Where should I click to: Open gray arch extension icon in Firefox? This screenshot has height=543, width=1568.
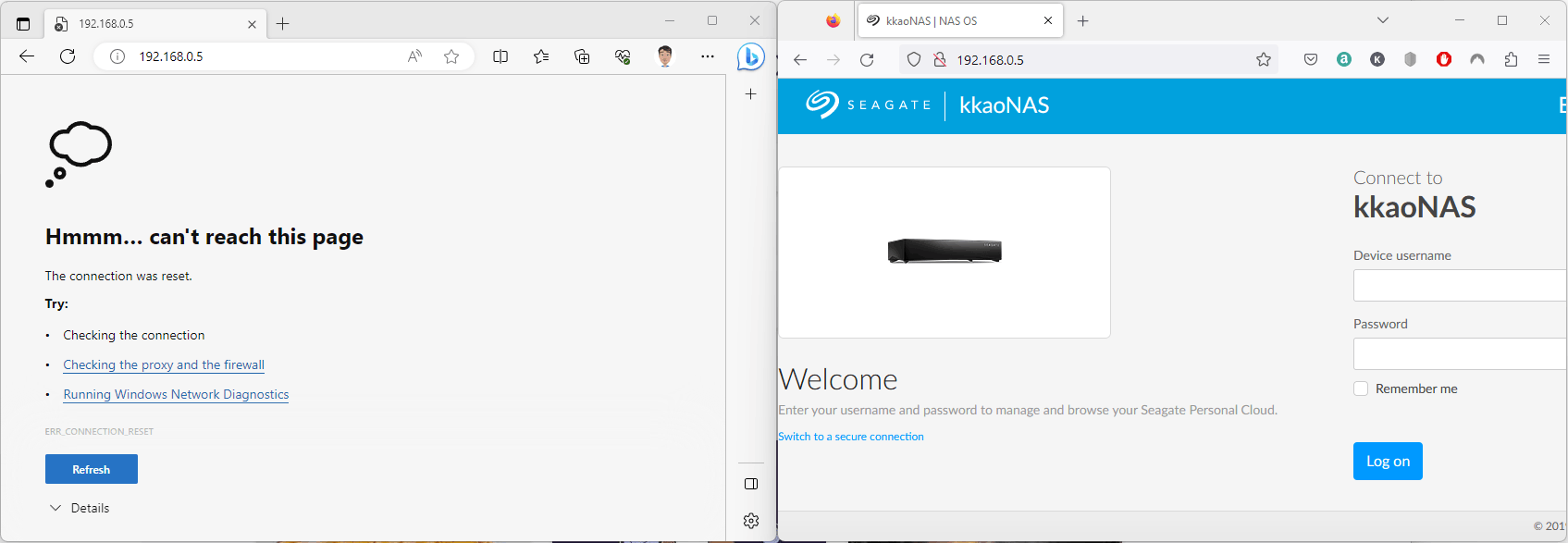click(x=1477, y=60)
